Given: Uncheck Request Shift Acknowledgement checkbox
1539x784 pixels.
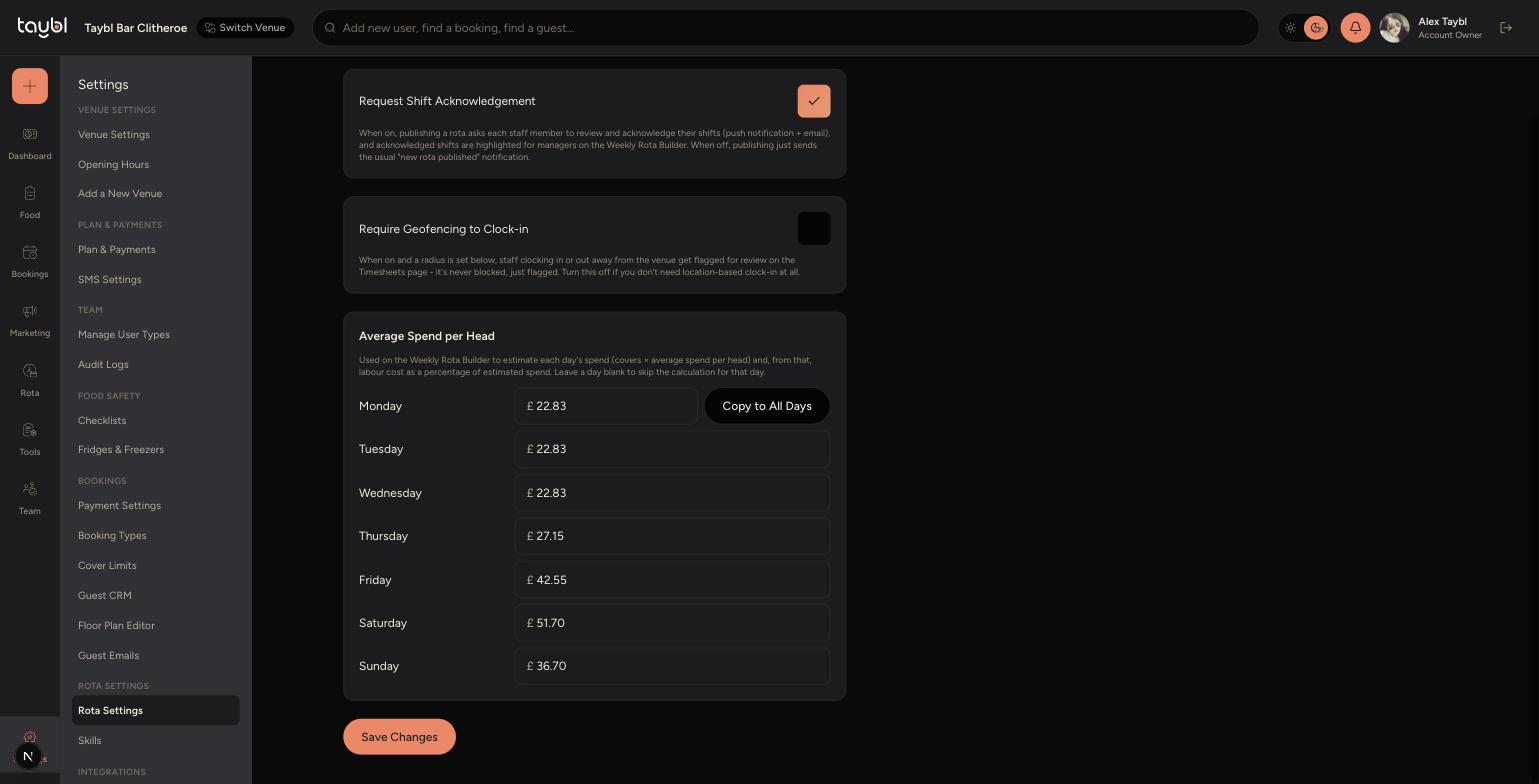Looking at the screenshot, I should point(814,101).
